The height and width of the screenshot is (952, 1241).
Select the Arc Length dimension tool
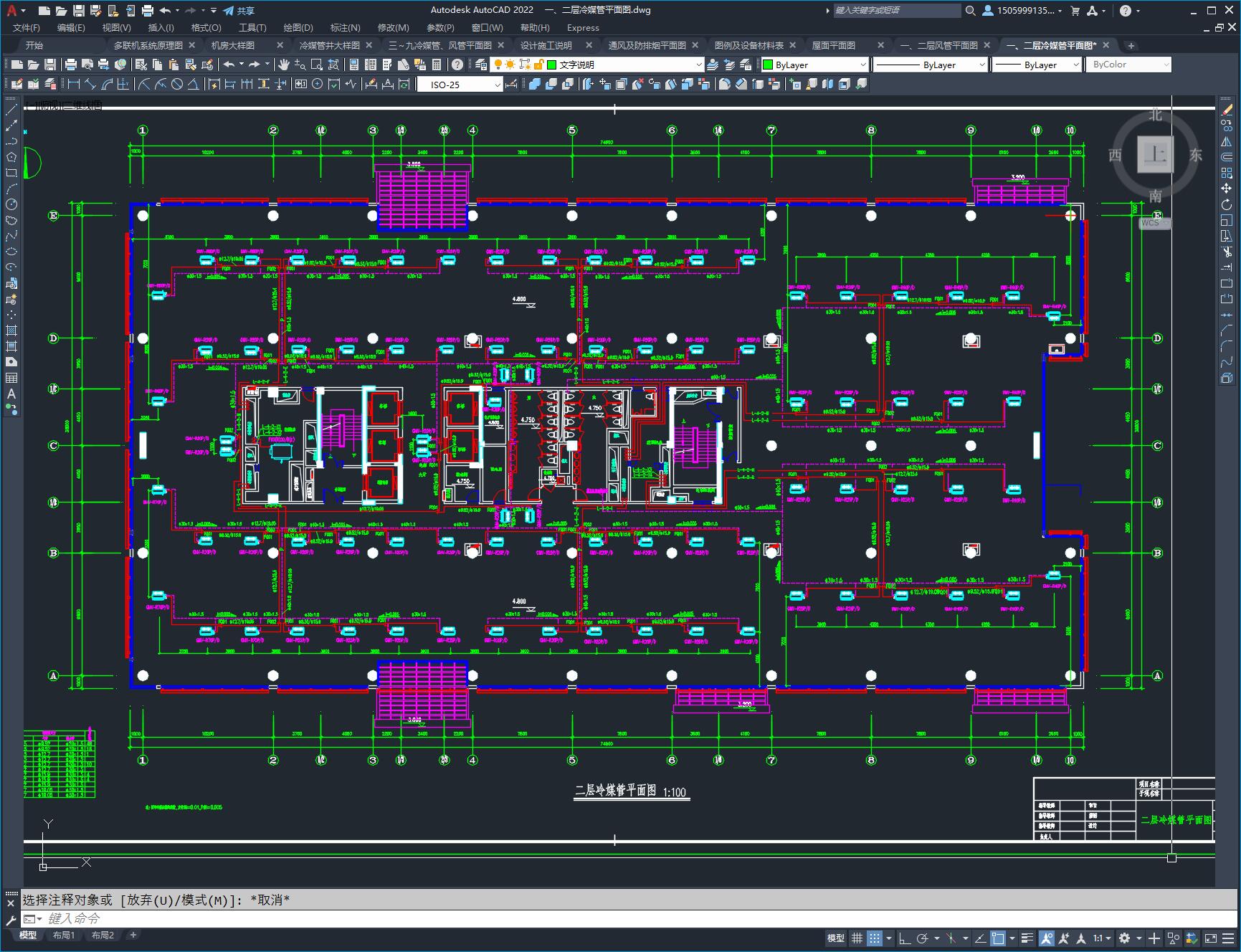click(108, 84)
